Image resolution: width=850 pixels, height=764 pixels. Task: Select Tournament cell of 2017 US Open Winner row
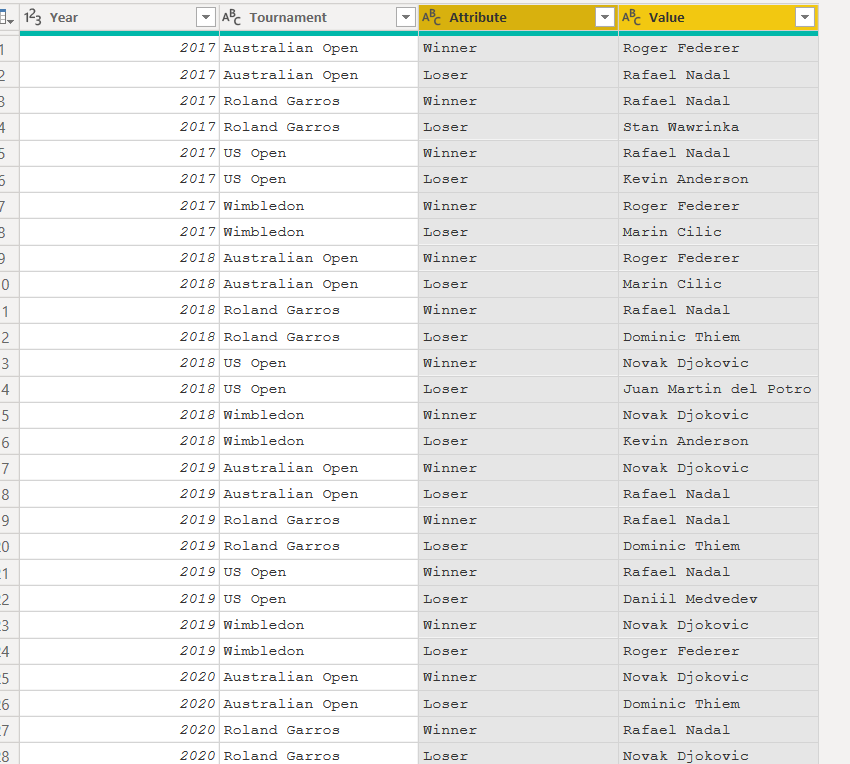click(319, 153)
